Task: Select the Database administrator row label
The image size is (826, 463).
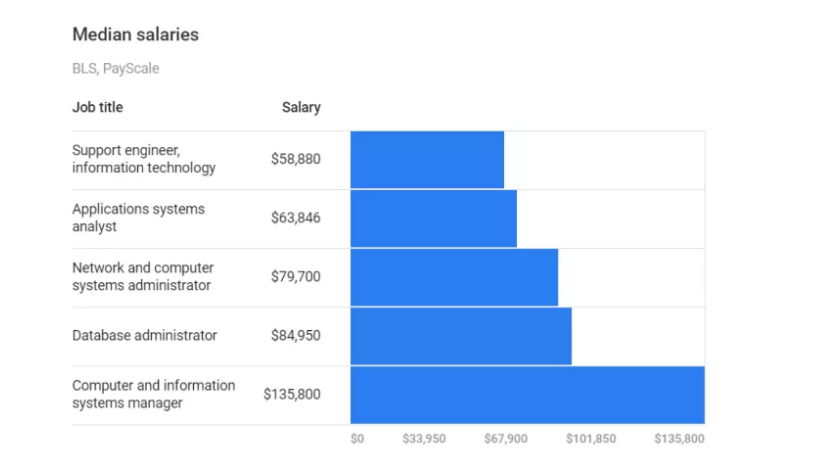Action: 144,335
